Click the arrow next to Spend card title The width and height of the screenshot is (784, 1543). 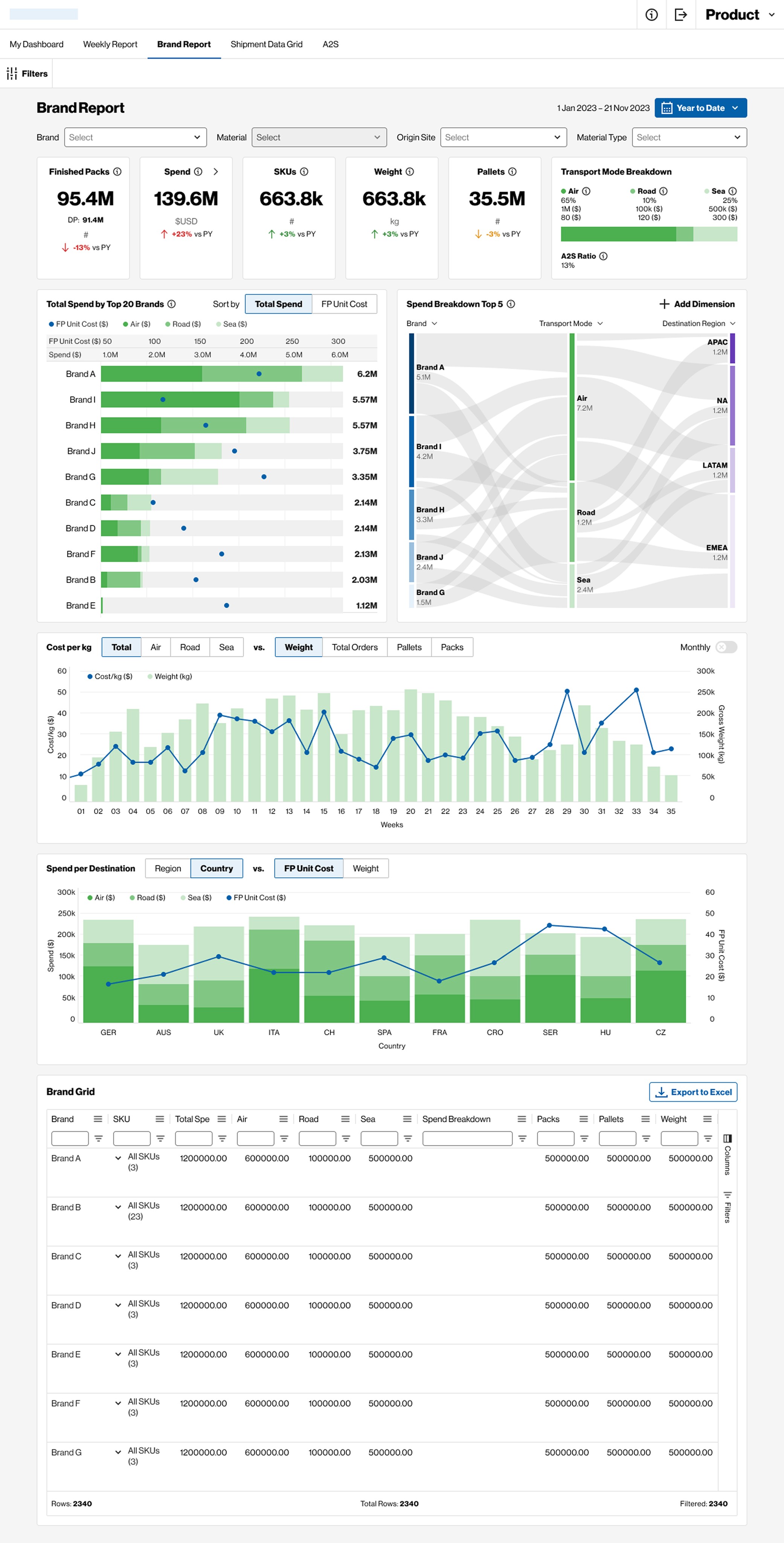click(216, 172)
